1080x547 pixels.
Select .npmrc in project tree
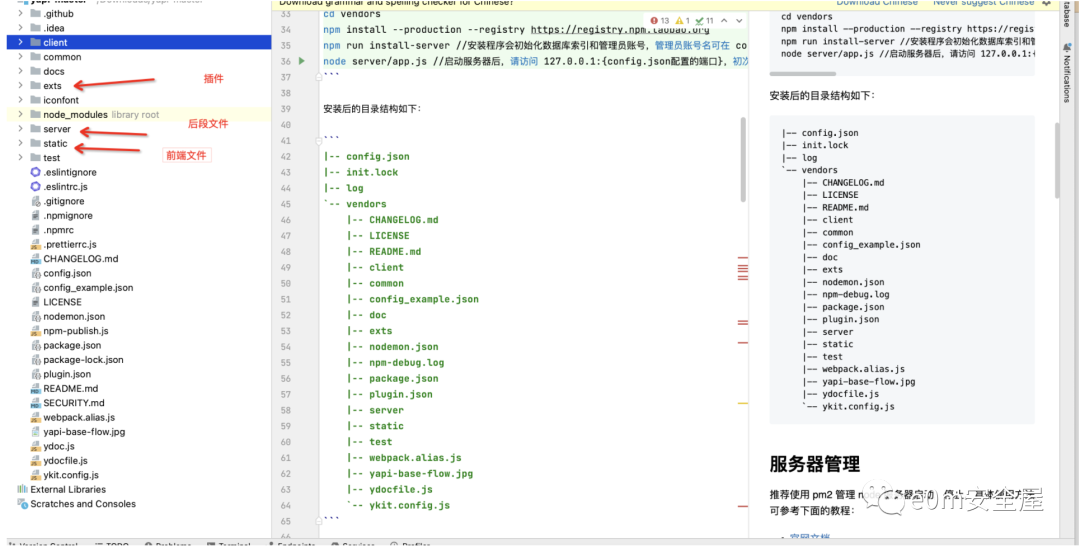[58, 230]
